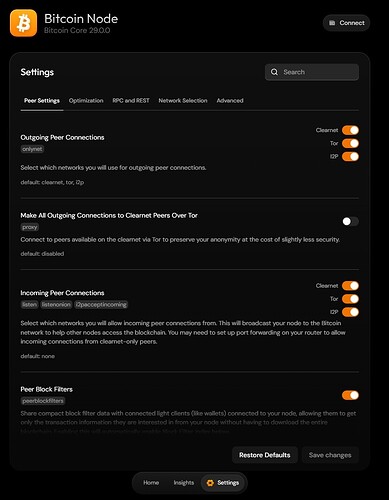Enable outgoing connections over Tor proxy
389x500 pixels.
[x=350, y=221]
